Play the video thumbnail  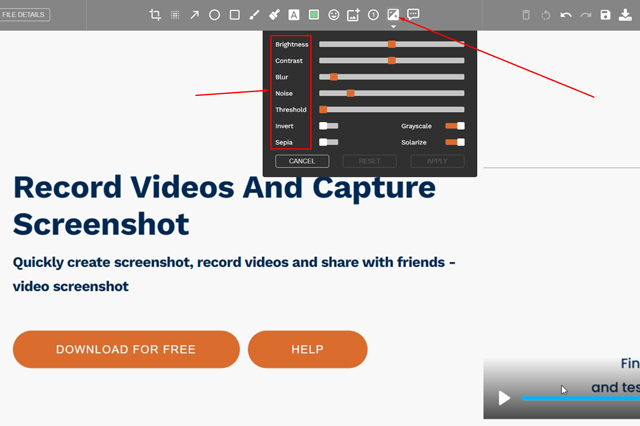click(504, 398)
